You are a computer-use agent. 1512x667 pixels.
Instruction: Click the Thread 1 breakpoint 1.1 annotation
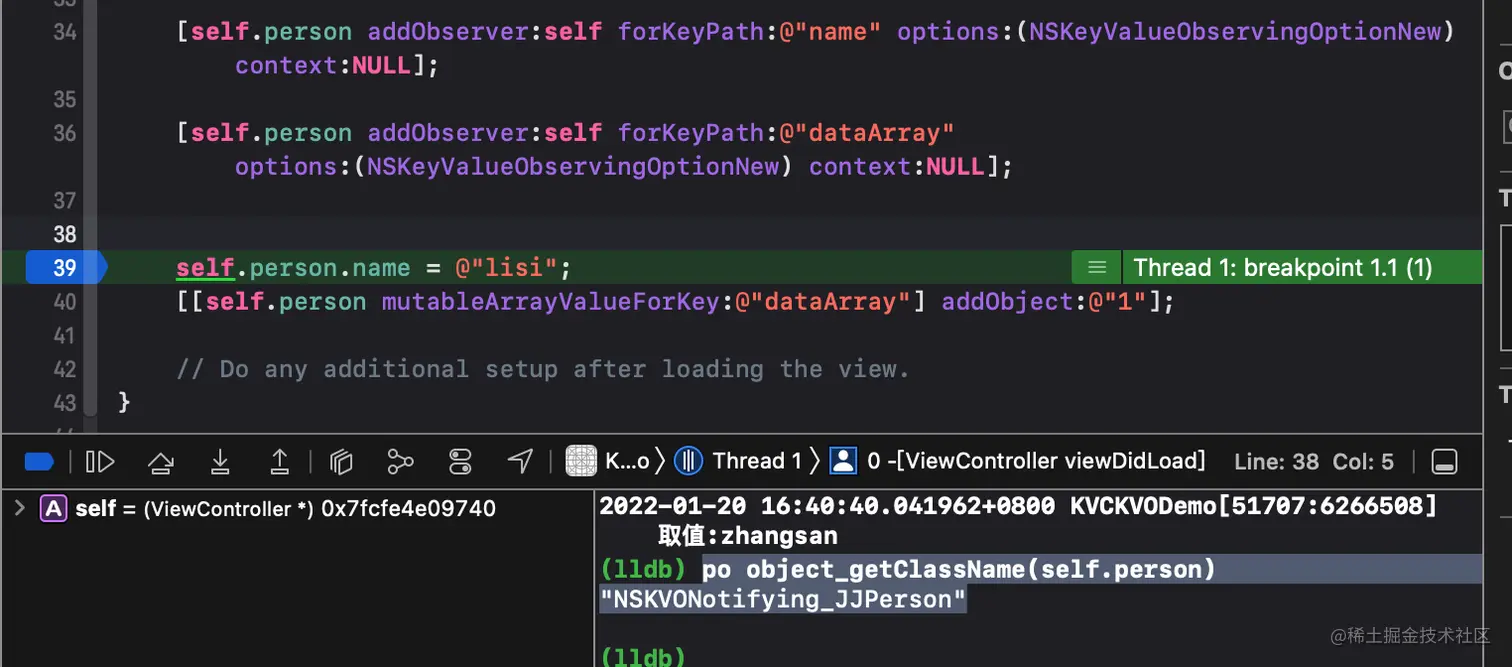[x=1283, y=268]
